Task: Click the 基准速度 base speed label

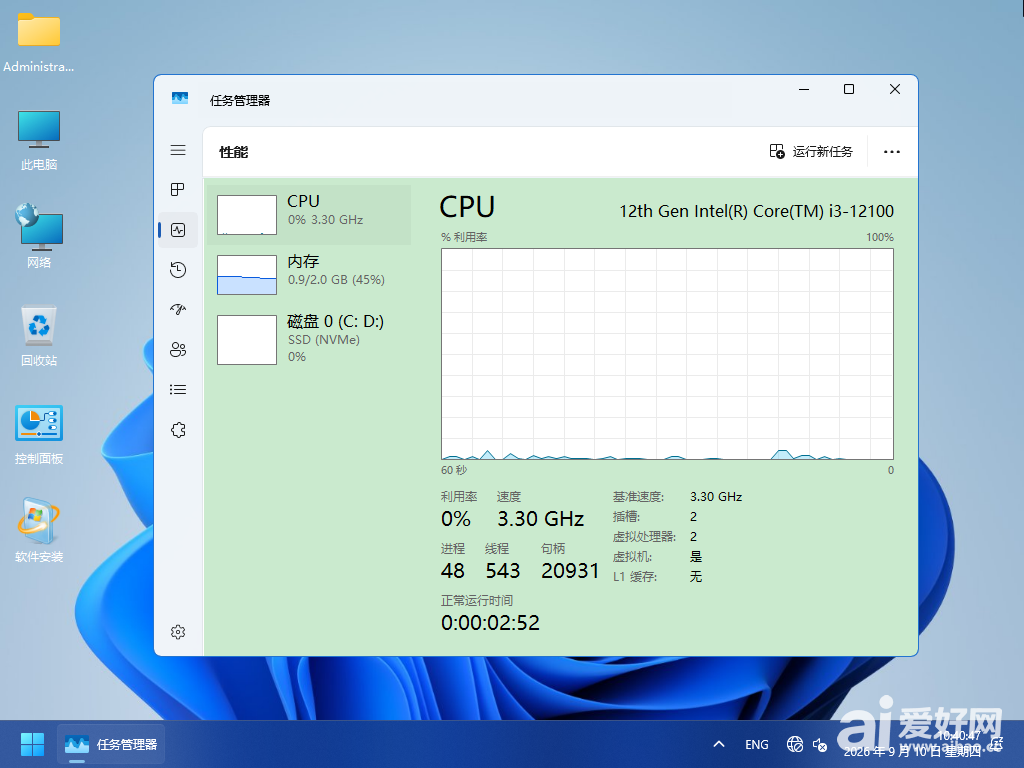Action: [x=638, y=497]
